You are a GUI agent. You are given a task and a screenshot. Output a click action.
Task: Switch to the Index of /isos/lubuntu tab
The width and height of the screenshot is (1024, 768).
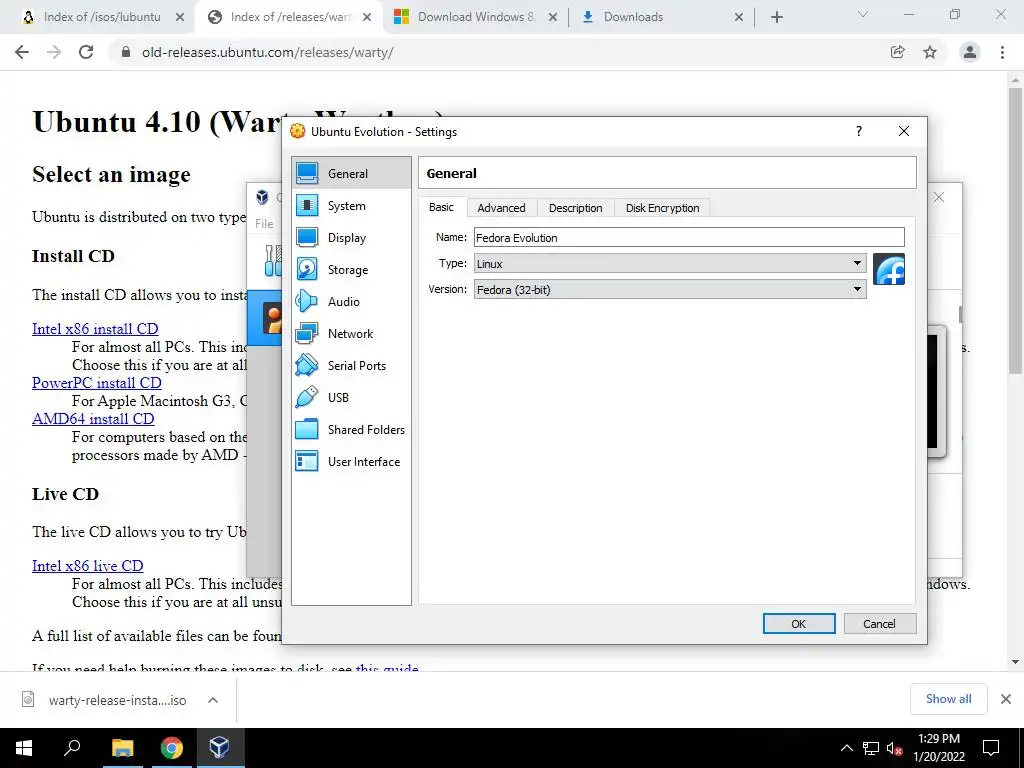[102, 17]
